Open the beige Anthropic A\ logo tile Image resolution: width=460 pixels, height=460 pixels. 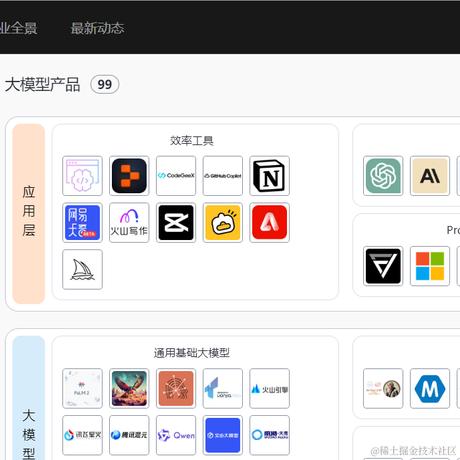pos(430,176)
